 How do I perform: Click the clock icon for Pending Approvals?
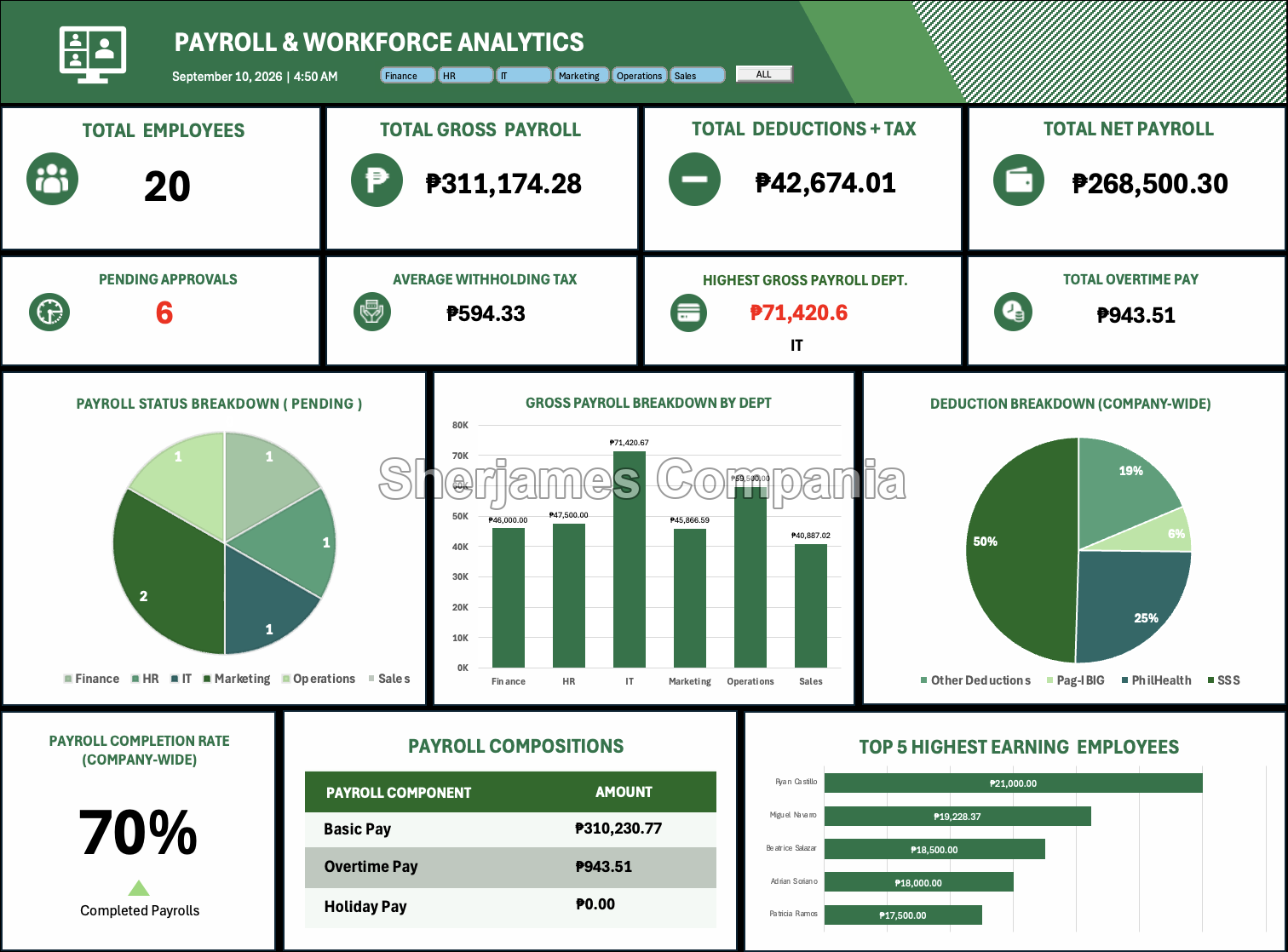coord(49,312)
